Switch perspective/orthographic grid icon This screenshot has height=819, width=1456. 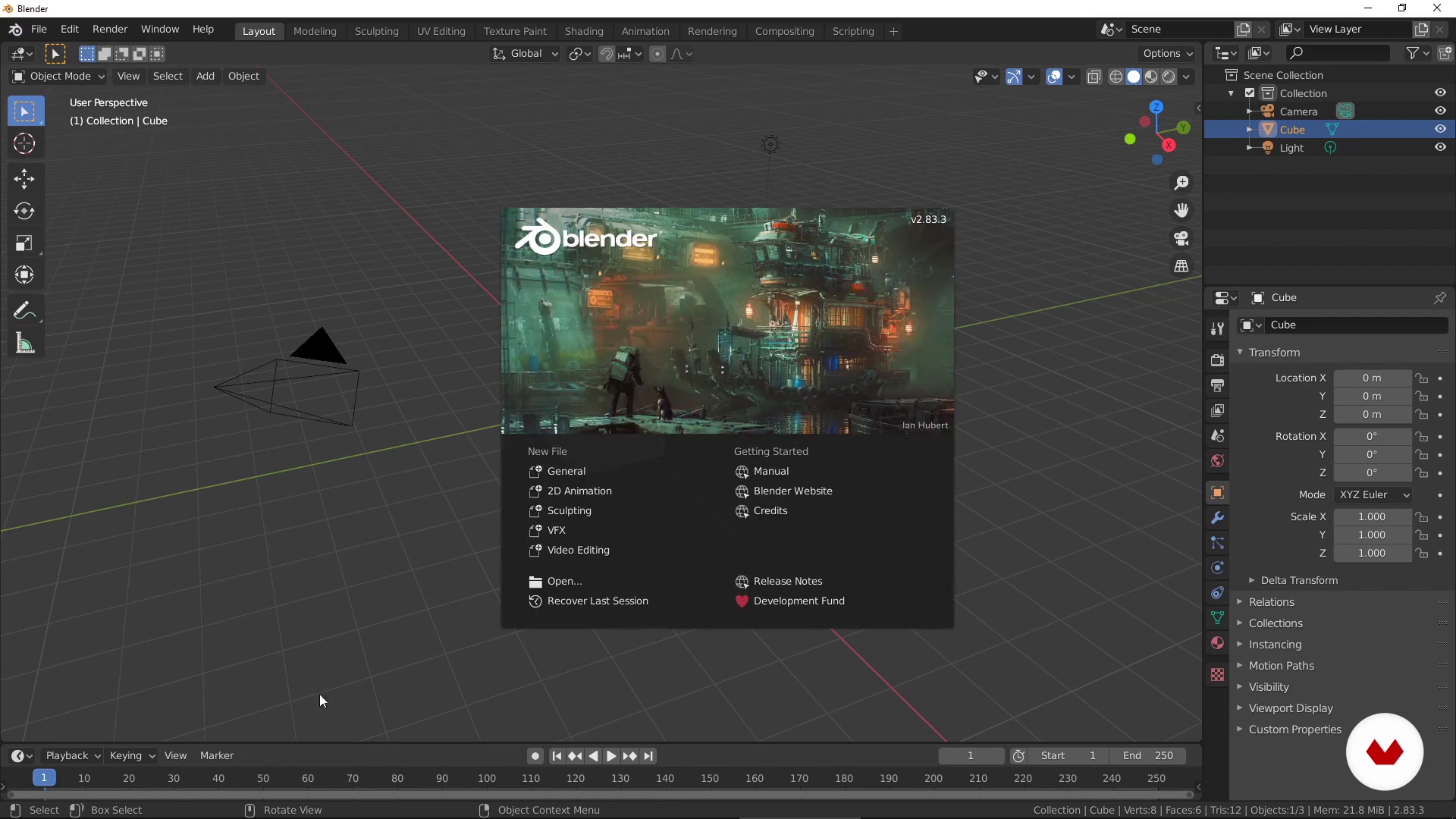tap(1181, 266)
